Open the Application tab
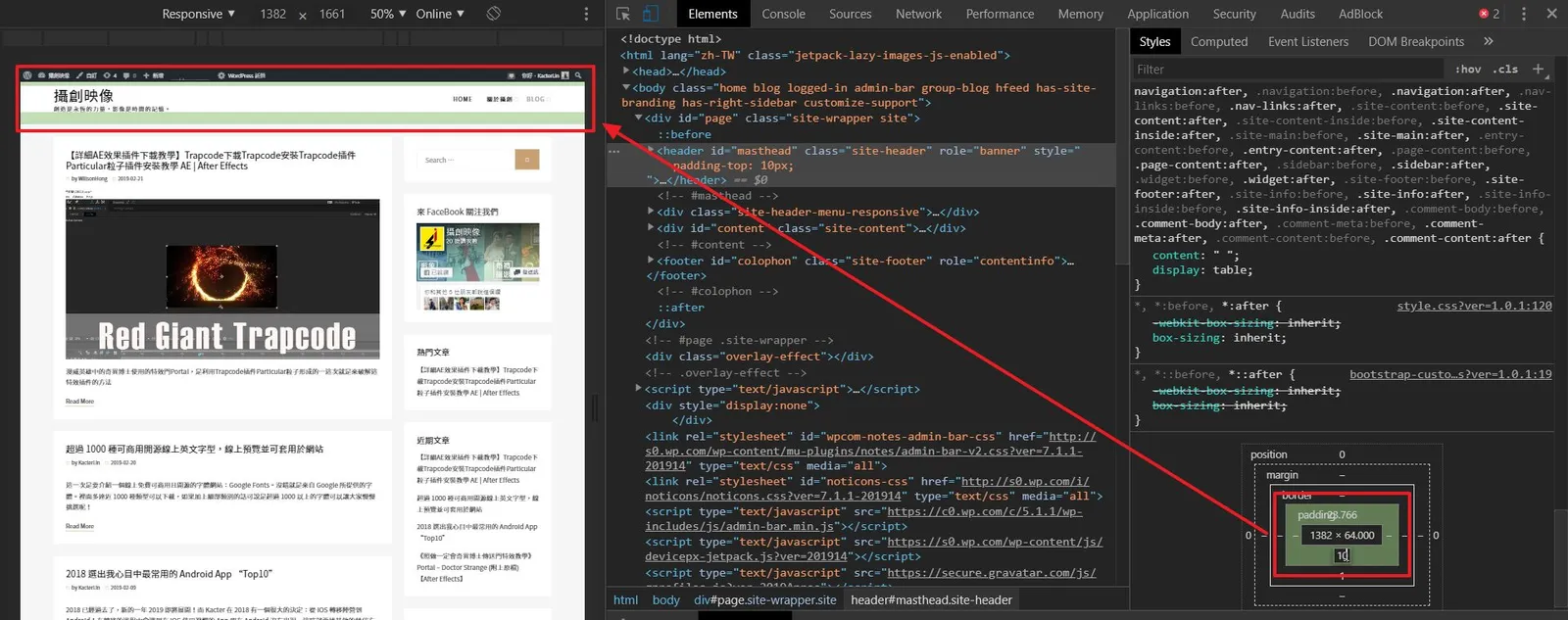 pyautogui.click(x=1157, y=14)
